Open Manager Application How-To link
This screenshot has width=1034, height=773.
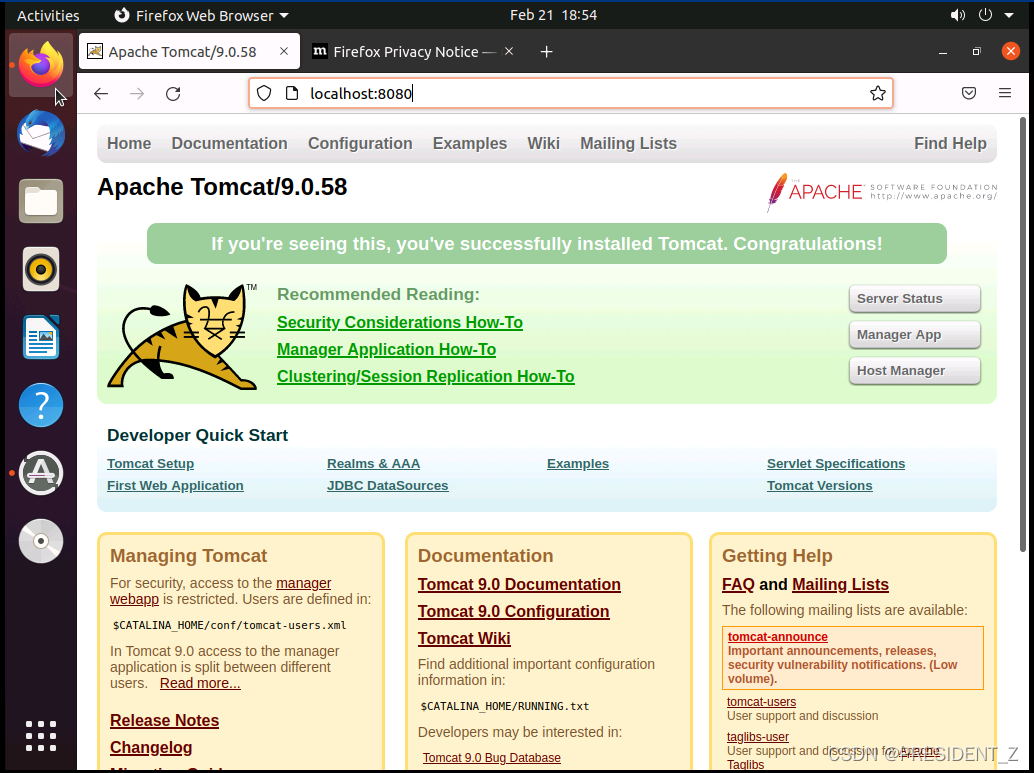pyautogui.click(x=386, y=350)
